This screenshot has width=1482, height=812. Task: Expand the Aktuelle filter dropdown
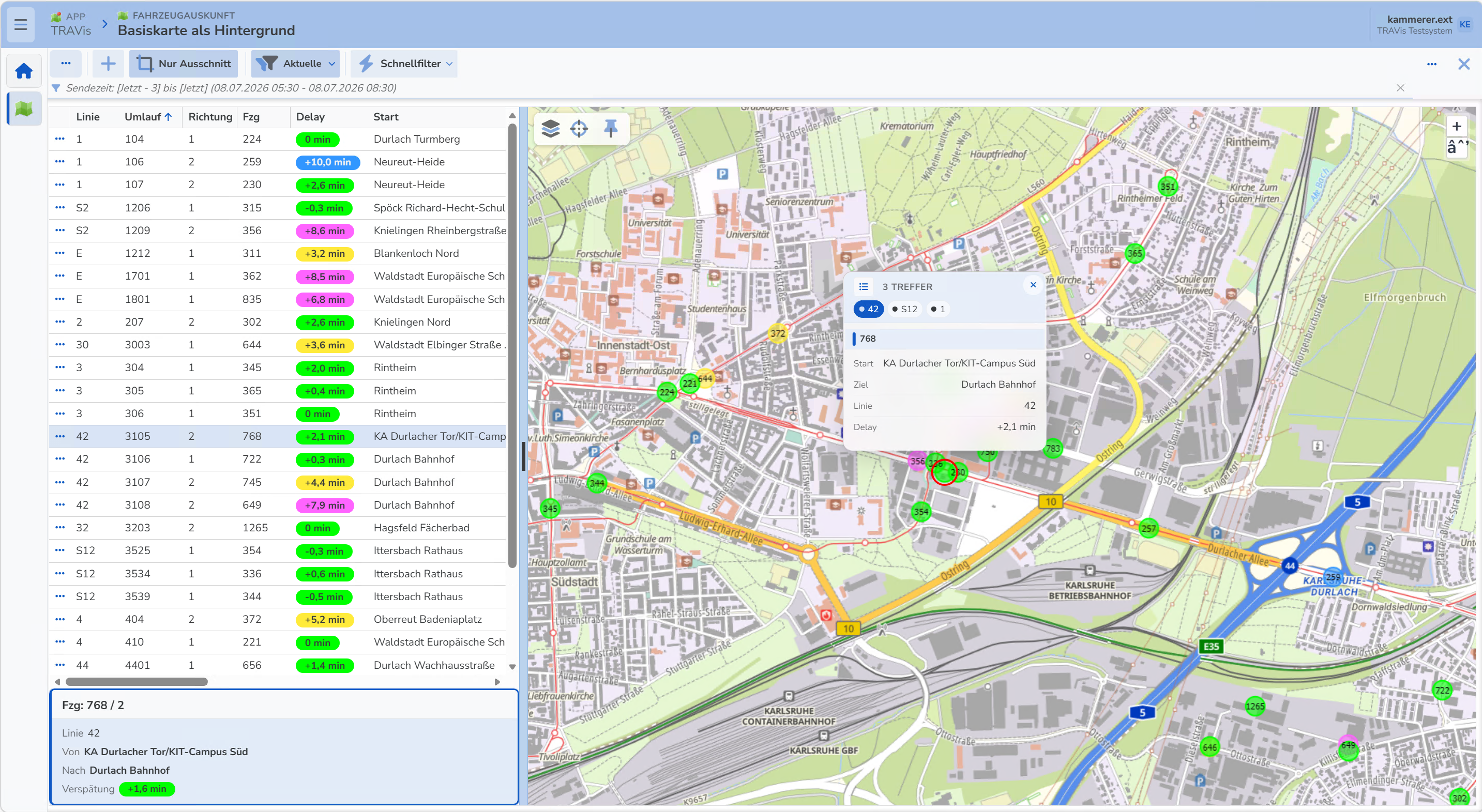[x=295, y=63]
